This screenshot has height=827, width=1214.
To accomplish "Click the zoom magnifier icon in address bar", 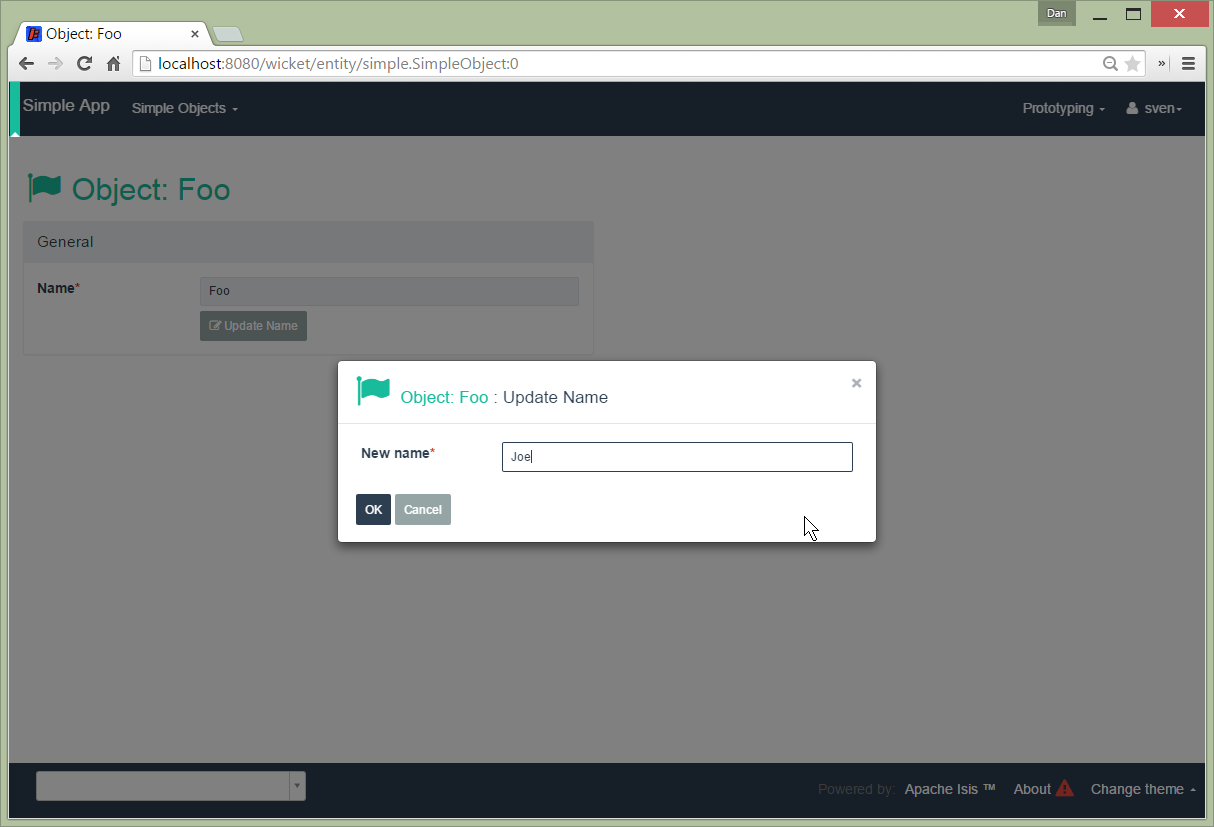I will pos(1110,64).
